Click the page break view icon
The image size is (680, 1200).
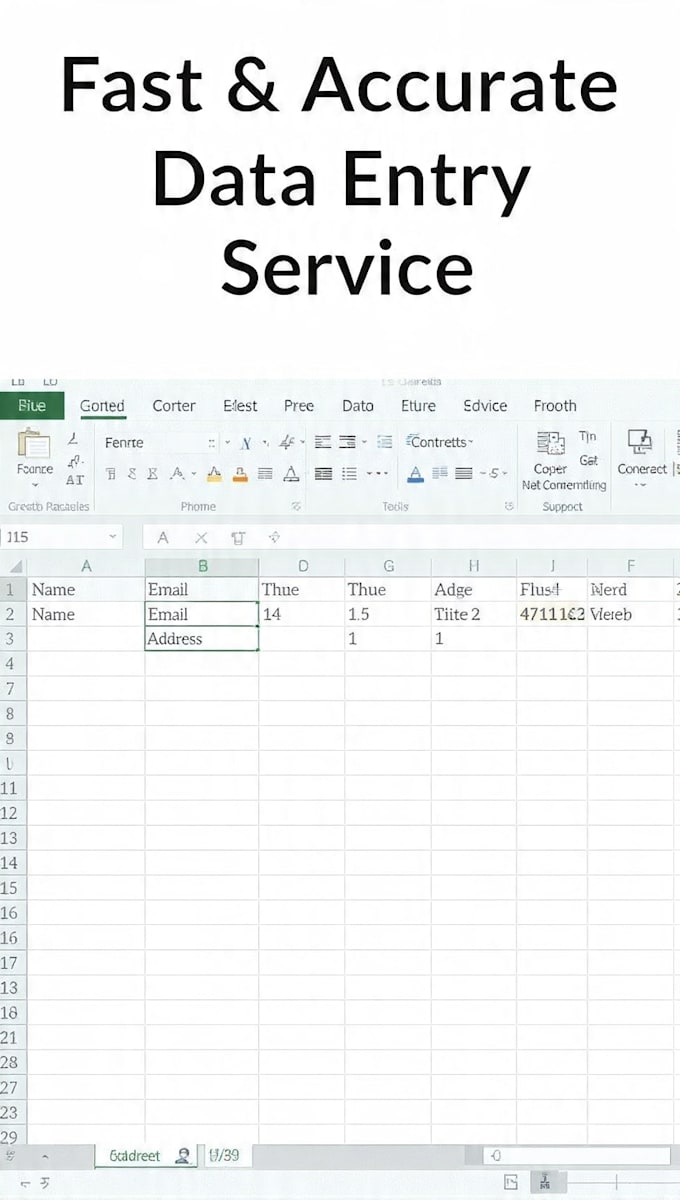(545, 1183)
